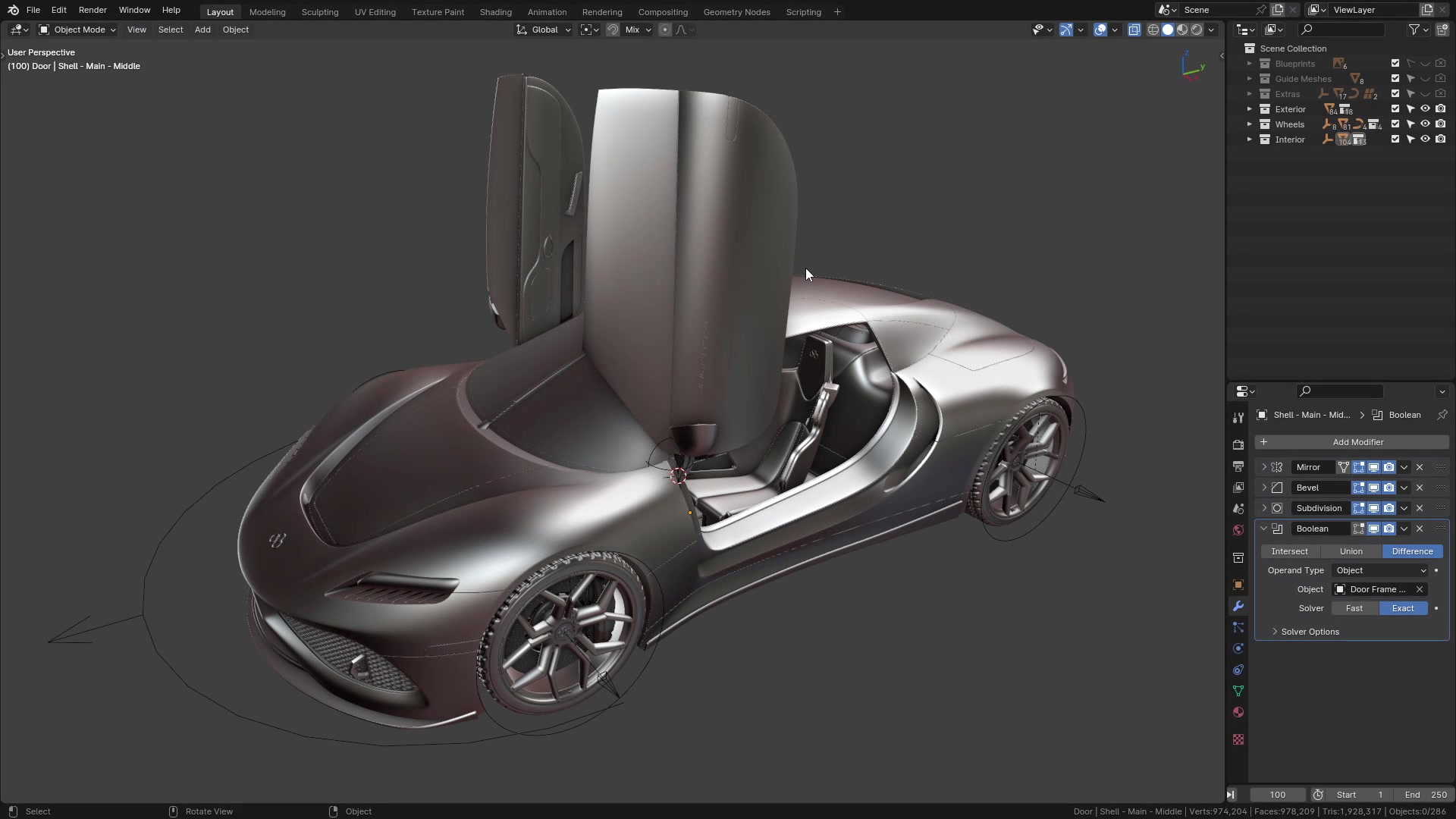This screenshot has height=819, width=1456.
Task: Expand the Exterior collection in Outliner
Action: [1250, 109]
